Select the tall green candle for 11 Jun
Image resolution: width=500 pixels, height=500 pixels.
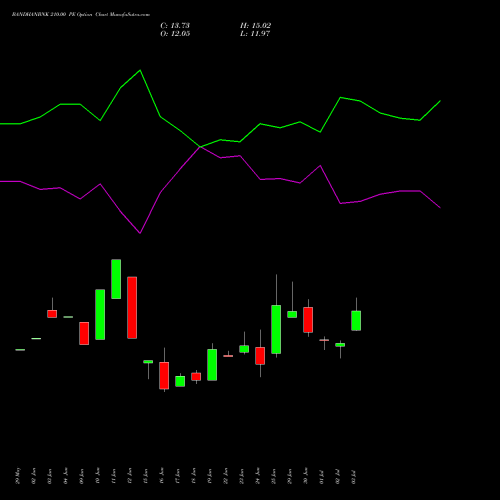pos(116,279)
